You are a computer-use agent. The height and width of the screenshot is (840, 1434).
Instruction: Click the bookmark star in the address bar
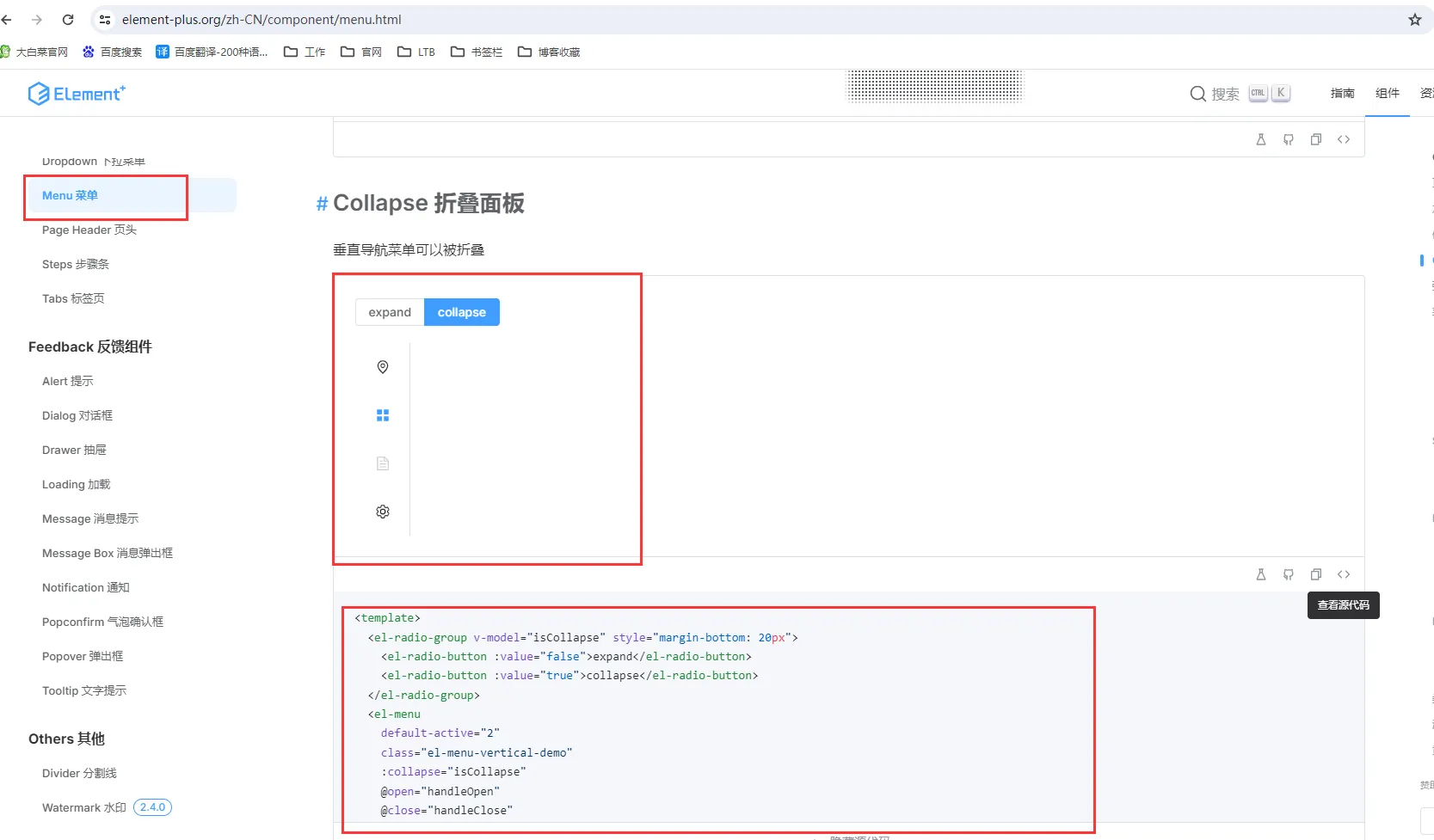[x=1413, y=19]
